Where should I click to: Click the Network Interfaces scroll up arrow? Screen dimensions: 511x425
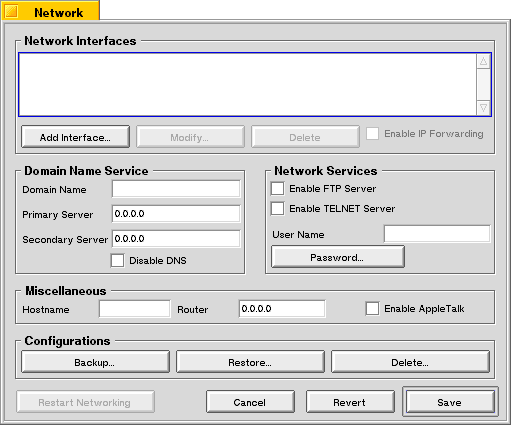coord(483,61)
